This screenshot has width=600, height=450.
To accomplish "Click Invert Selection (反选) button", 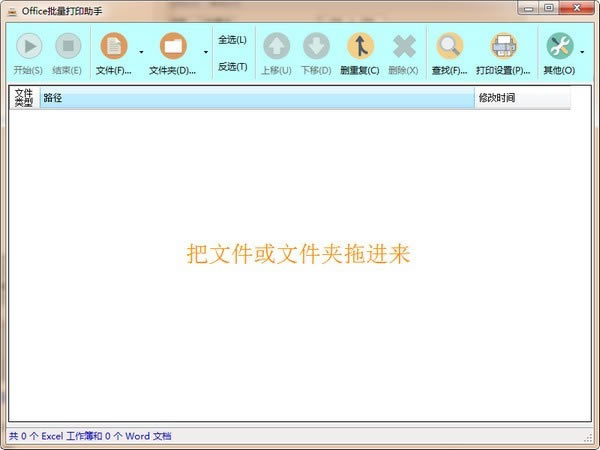I will point(232,67).
